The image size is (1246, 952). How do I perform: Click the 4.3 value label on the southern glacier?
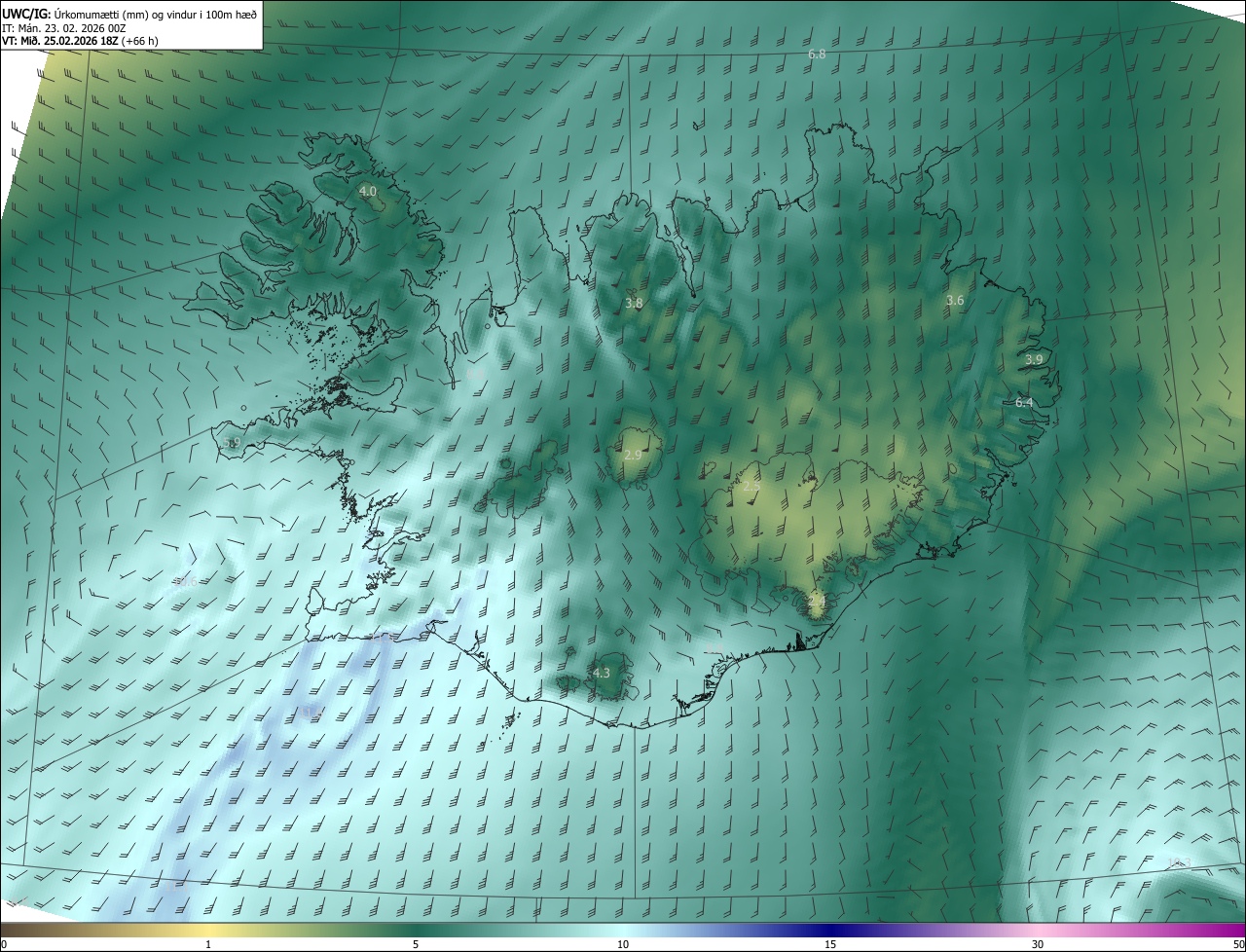tap(602, 673)
